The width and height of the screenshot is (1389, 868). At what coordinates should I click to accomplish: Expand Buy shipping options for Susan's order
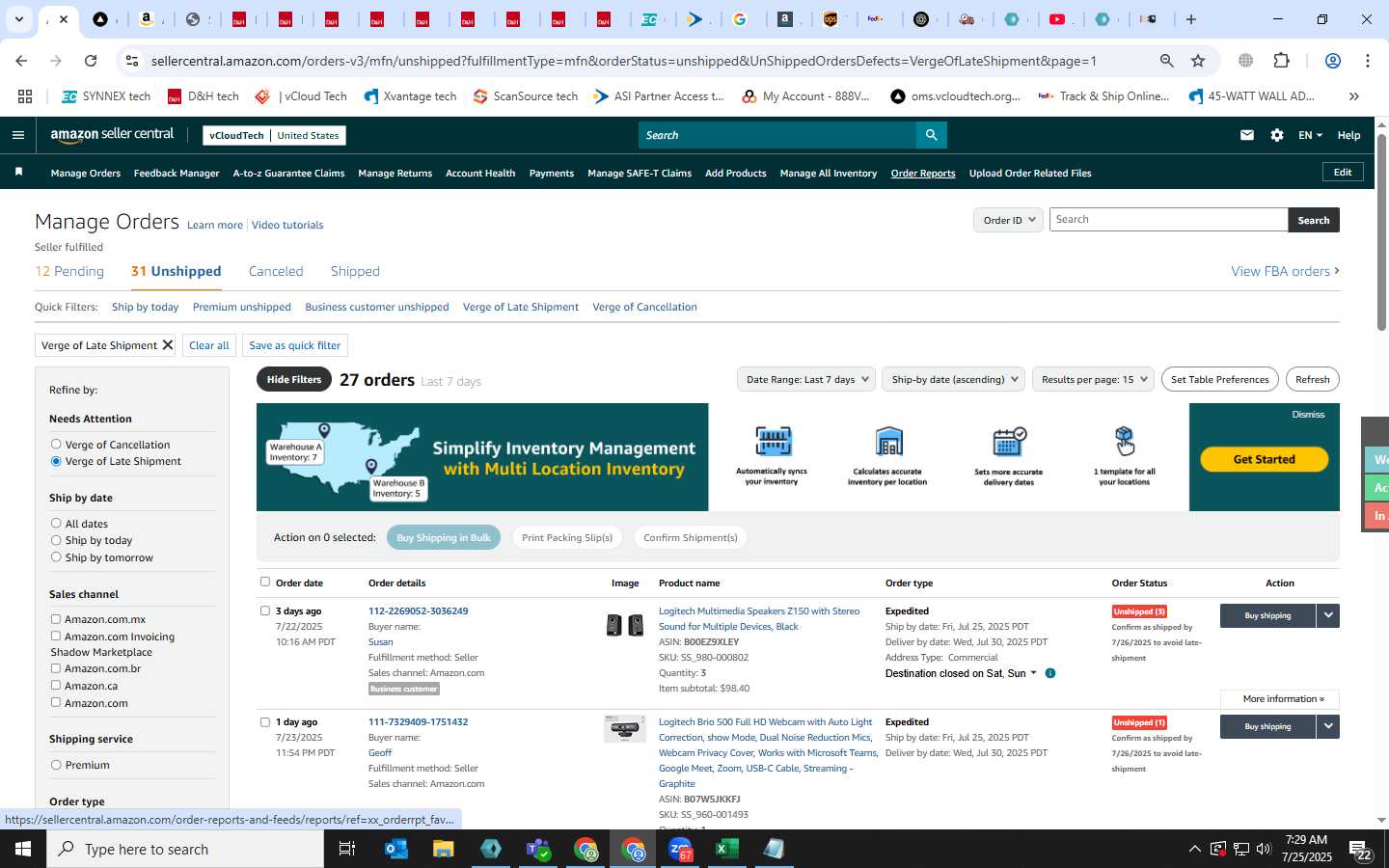[1328, 615]
